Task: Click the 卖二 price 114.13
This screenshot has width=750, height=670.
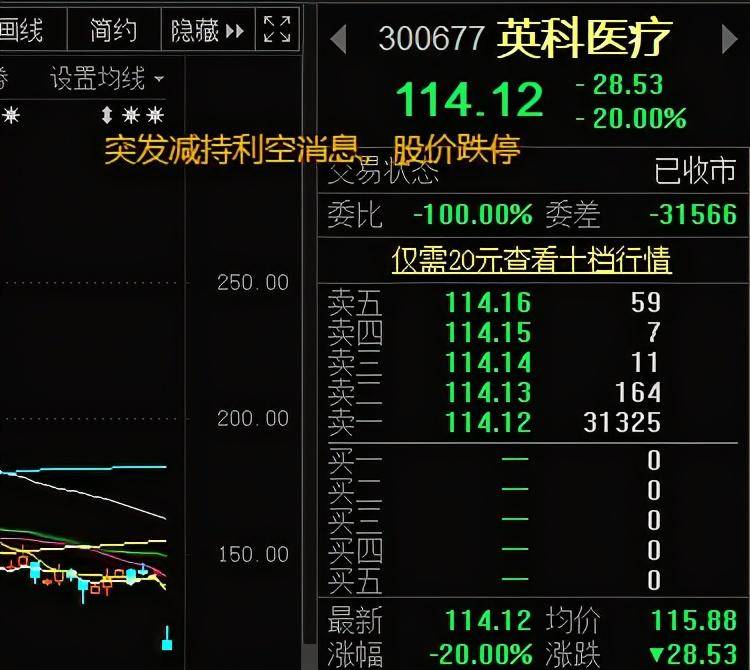Action: click(488, 393)
